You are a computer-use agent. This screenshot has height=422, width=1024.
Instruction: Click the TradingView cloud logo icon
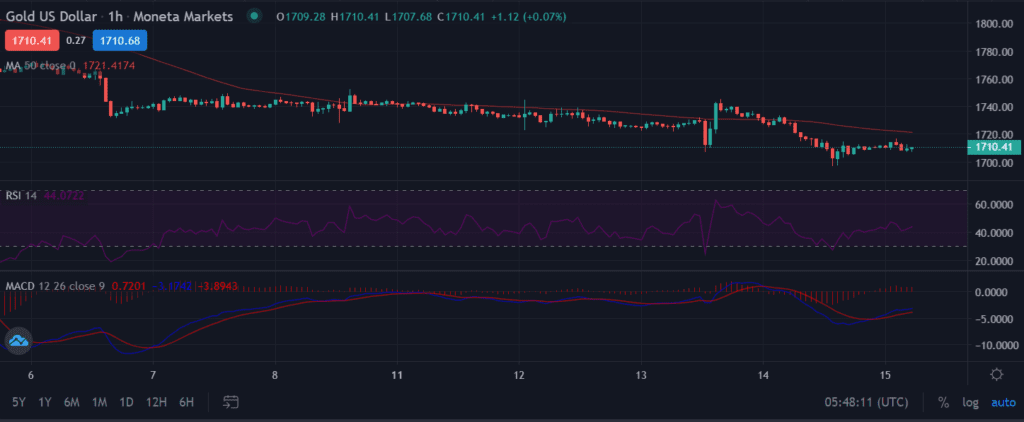(x=18, y=340)
